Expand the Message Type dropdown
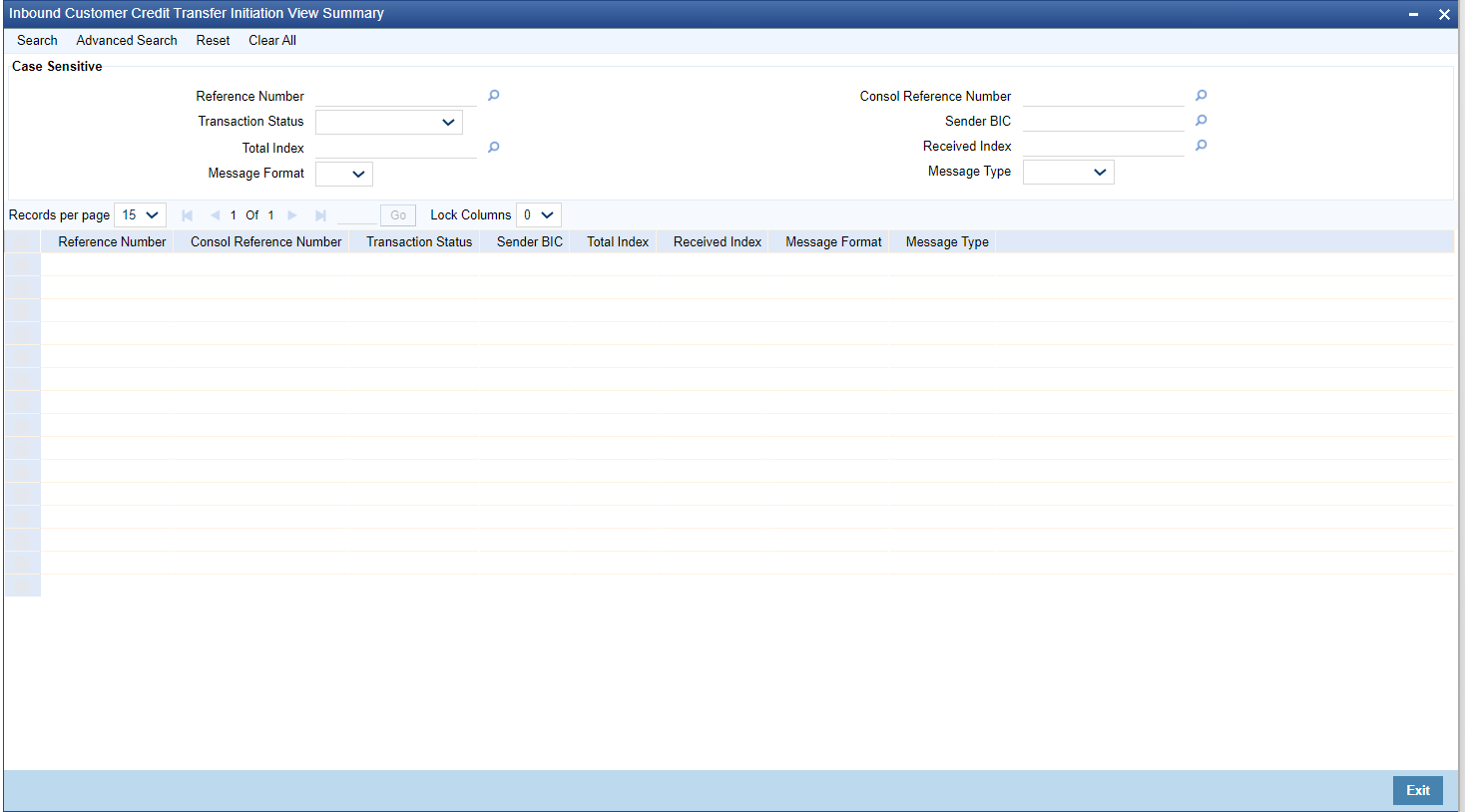1465x812 pixels. [1069, 172]
